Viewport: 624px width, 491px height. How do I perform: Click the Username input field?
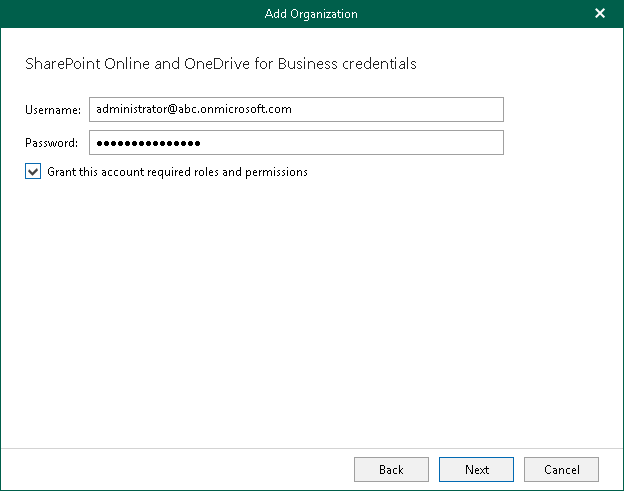[296, 109]
